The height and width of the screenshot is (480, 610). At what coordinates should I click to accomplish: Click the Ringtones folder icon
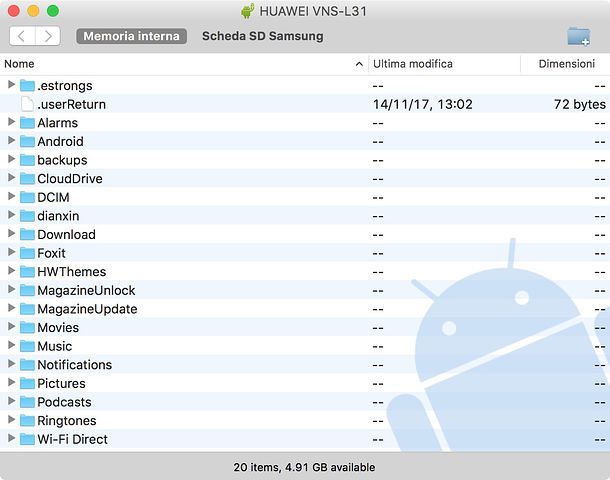pyautogui.click(x=27, y=420)
